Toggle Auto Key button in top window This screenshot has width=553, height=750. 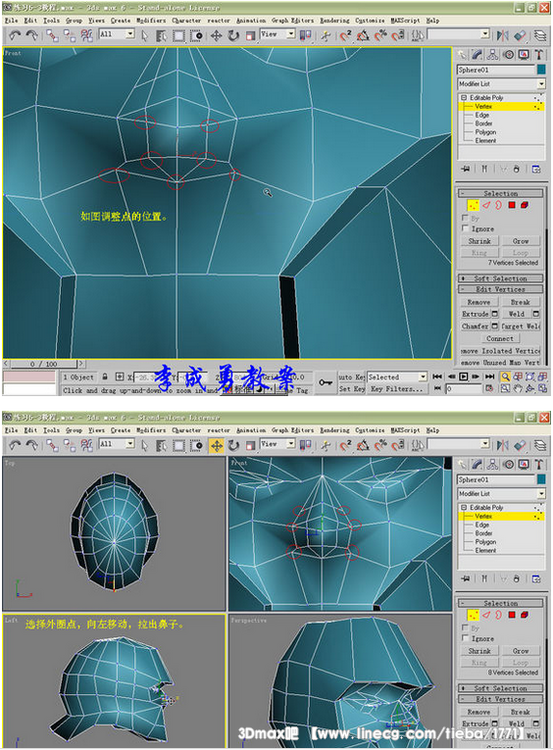coord(351,377)
